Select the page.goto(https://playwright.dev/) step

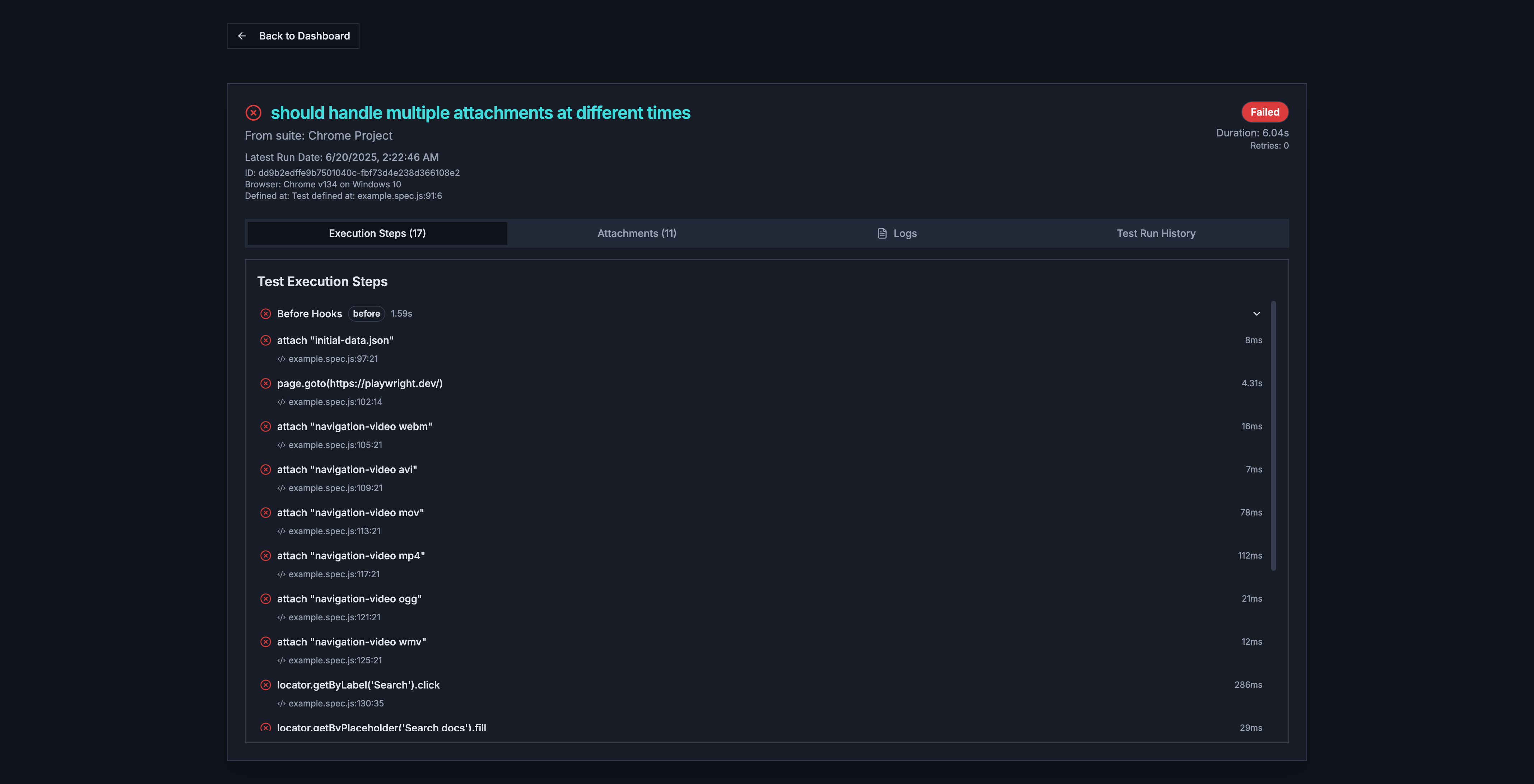[x=360, y=383]
